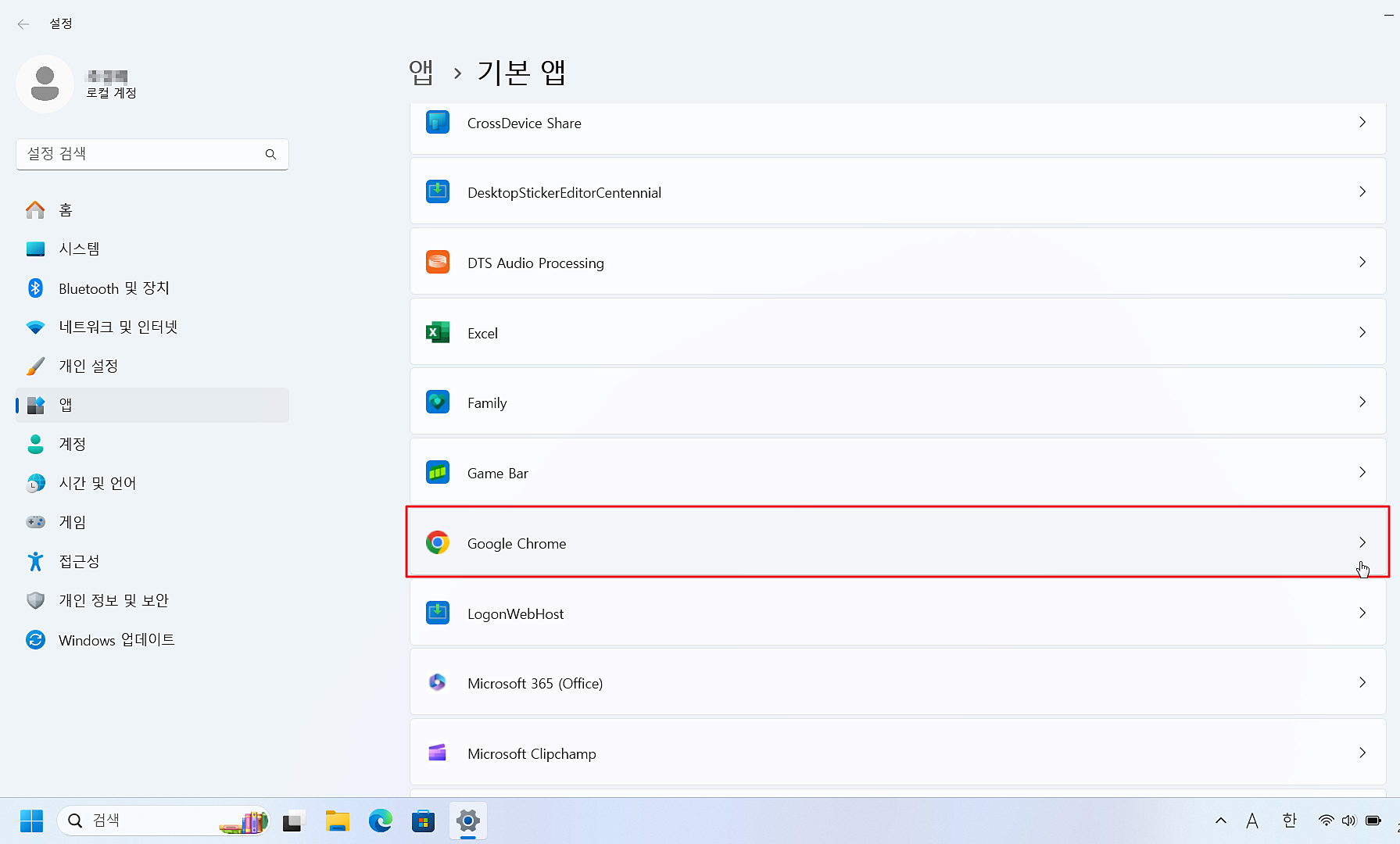Click the Family app icon
The height and width of the screenshot is (844, 1400).
click(438, 402)
